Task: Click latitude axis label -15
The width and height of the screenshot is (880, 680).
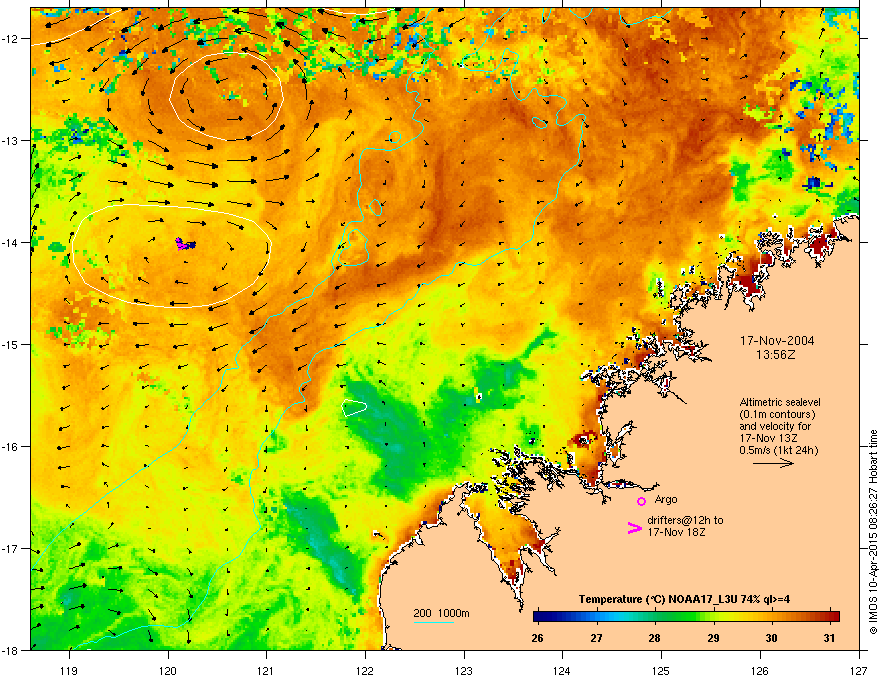Action: coord(10,344)
